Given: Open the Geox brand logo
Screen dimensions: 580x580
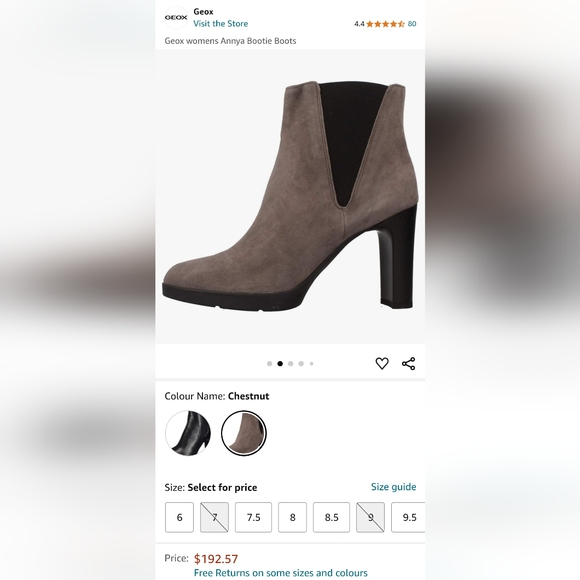Looking at the screenshot, I should click(x=176, y=17).
